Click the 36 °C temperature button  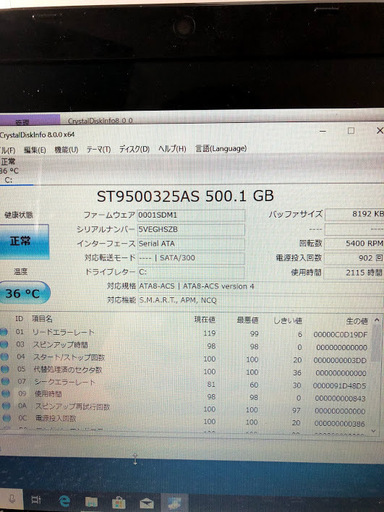click(24, 293)
